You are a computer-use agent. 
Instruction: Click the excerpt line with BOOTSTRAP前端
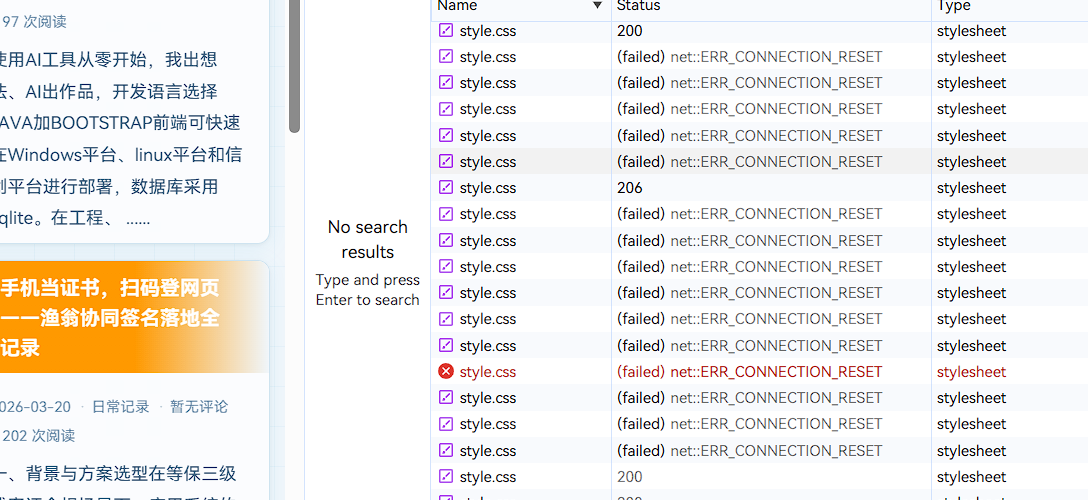click(120, 123)
